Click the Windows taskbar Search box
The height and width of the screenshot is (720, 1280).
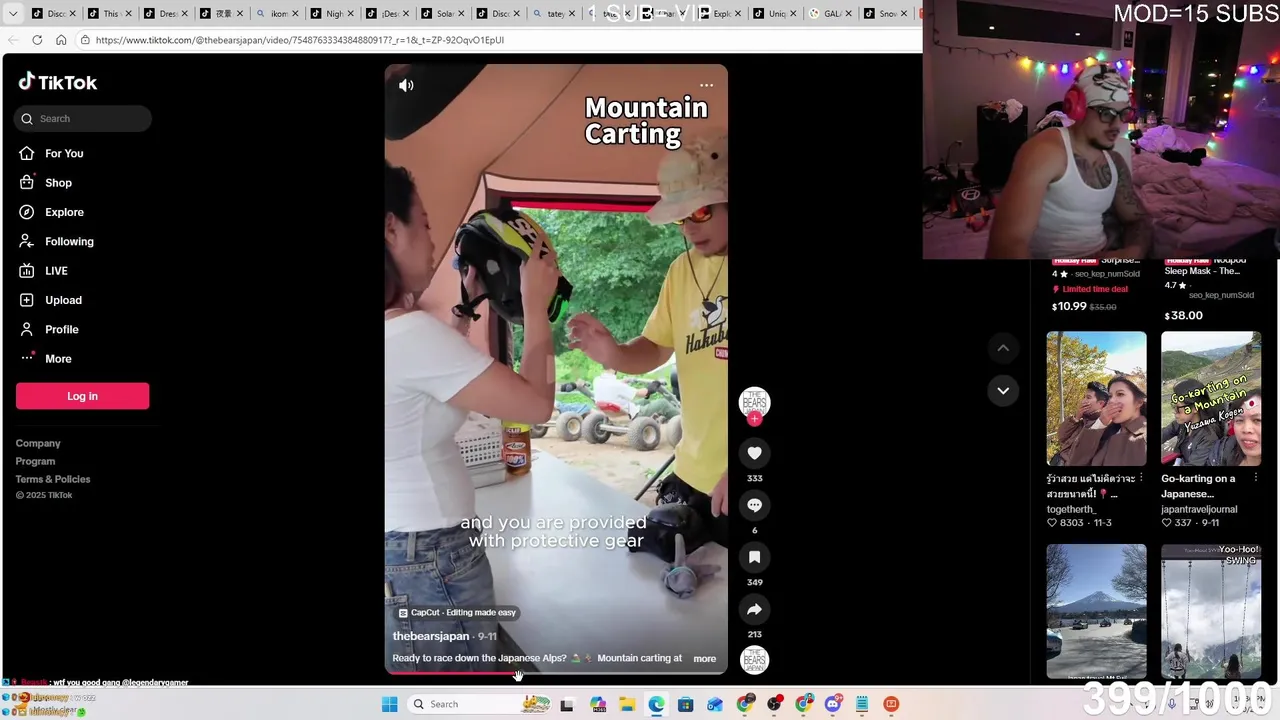click(480, 704)
